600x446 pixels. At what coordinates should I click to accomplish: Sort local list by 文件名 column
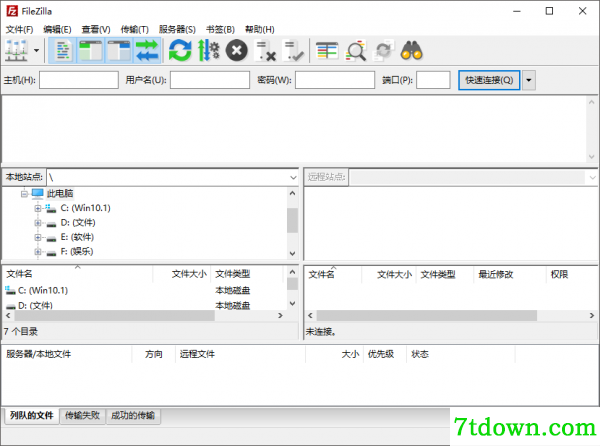(78, 274)
